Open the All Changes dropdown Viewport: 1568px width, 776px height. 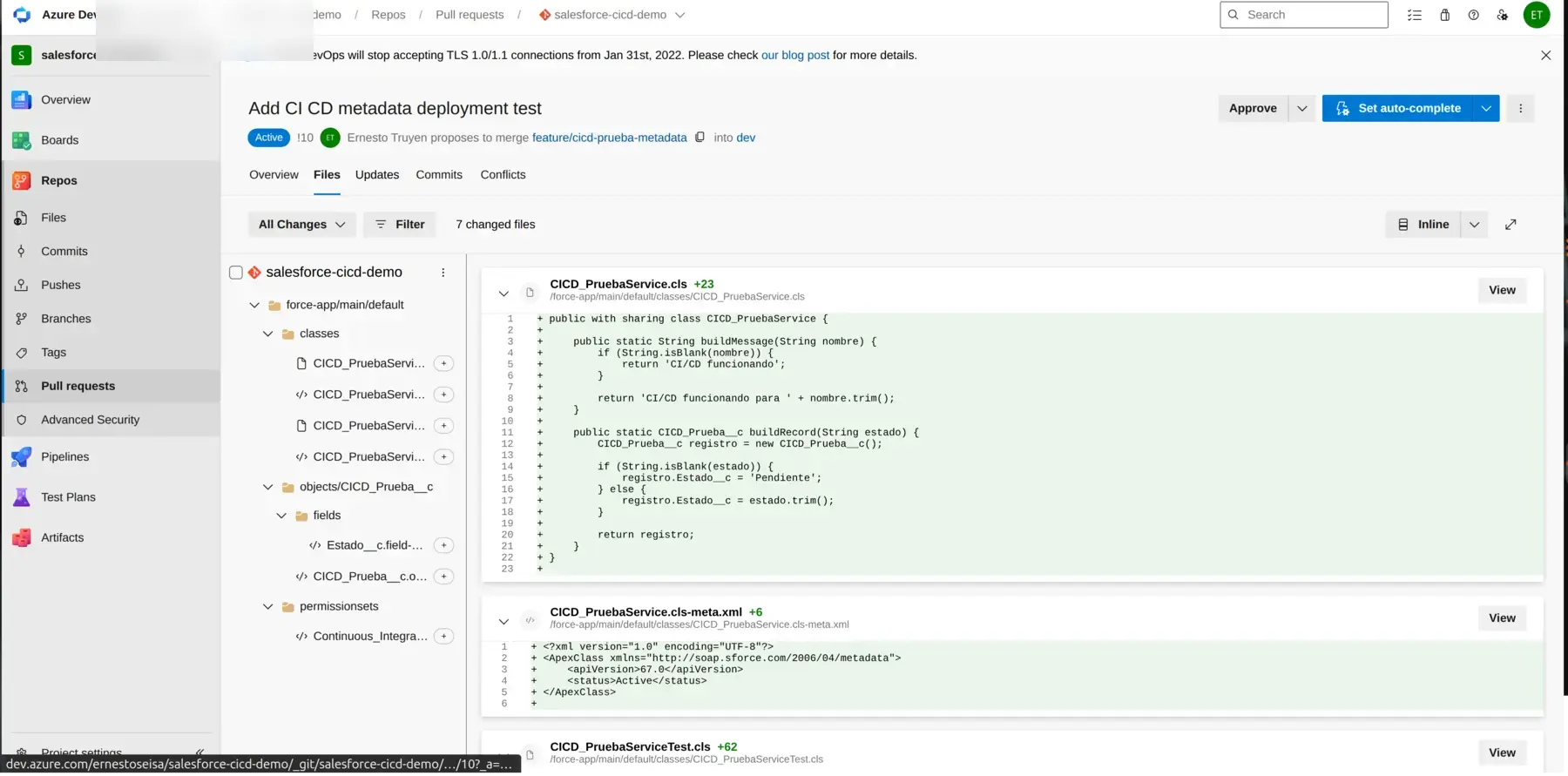301,225
